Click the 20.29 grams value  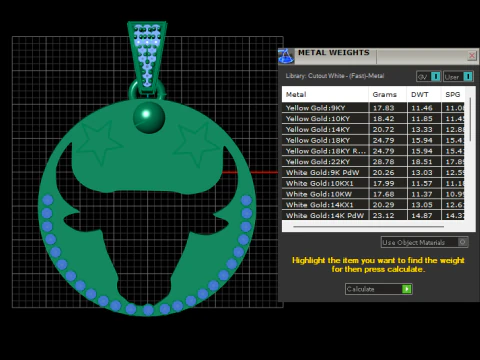(383, 205)
